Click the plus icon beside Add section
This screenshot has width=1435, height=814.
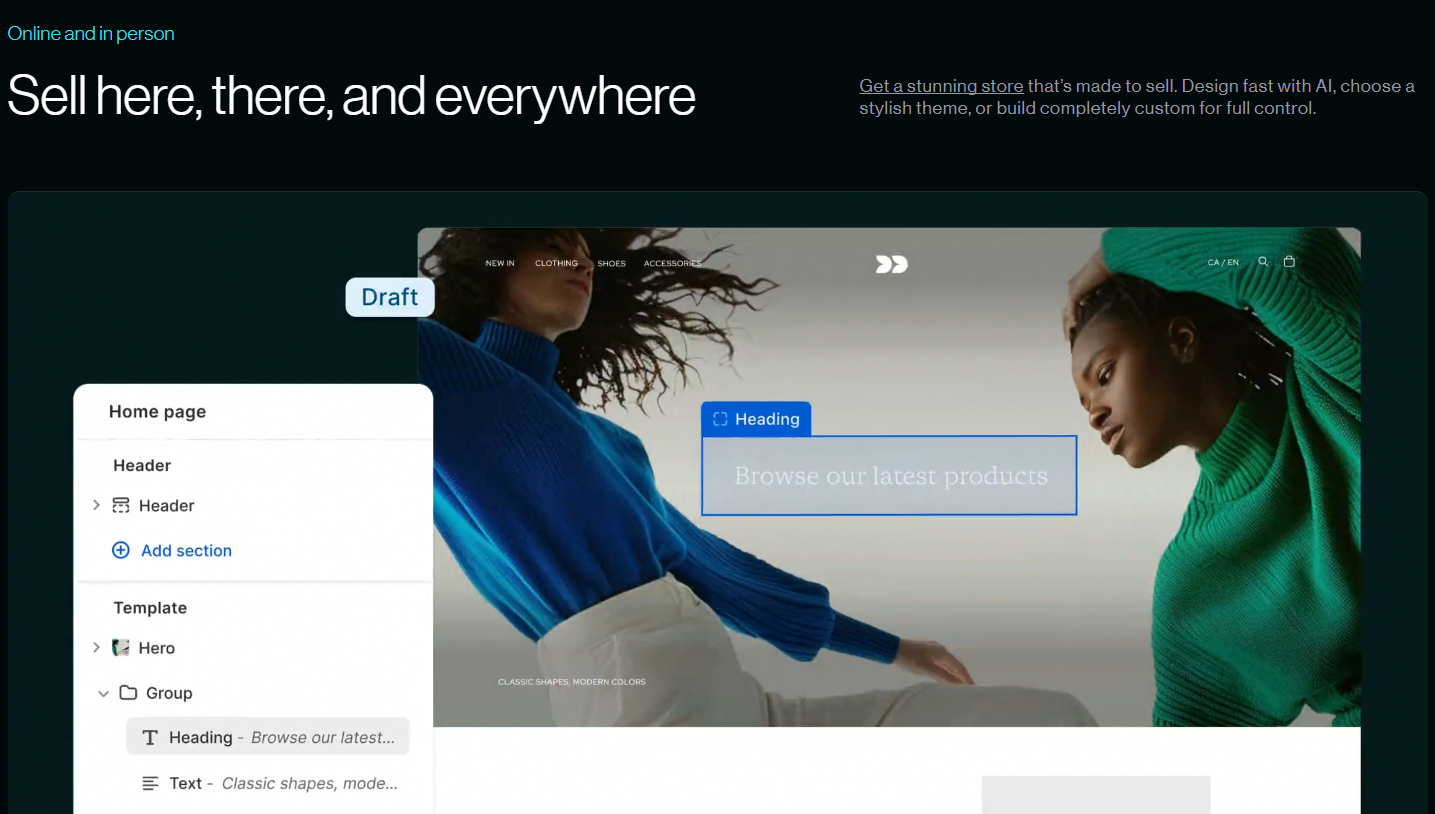tap(121, 550)
